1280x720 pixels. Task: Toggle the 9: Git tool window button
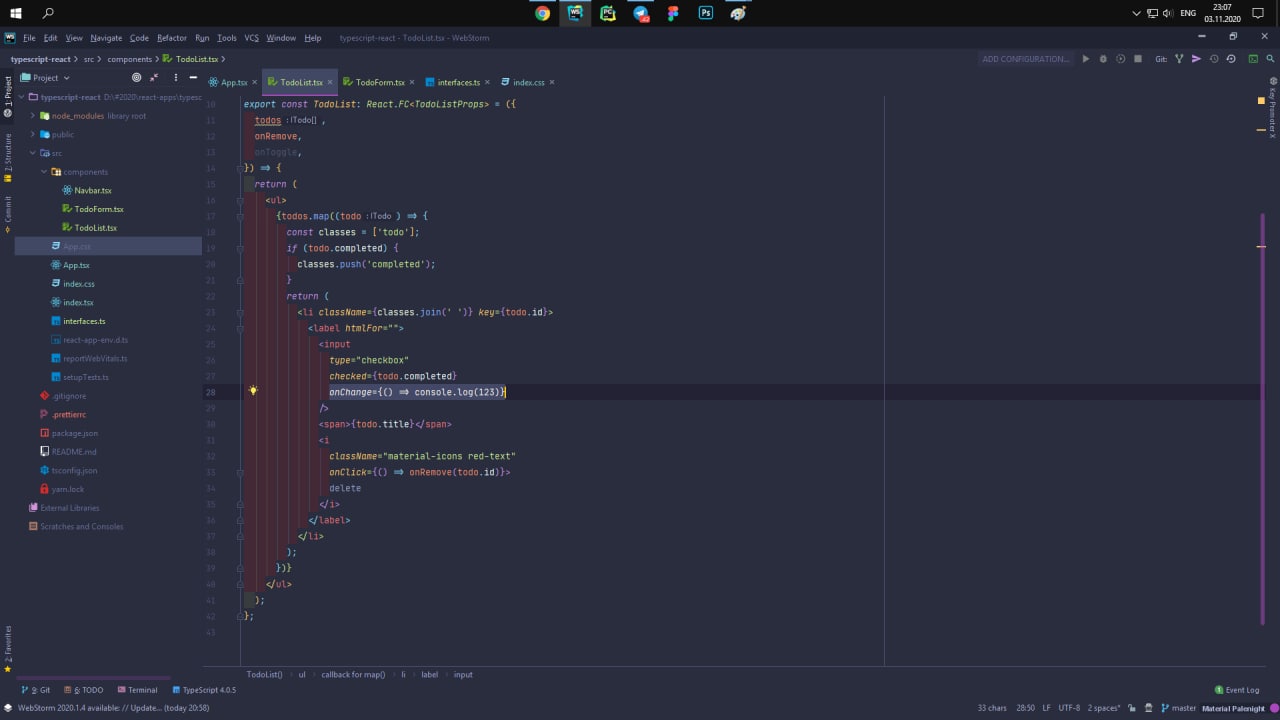tap(36, 690)
